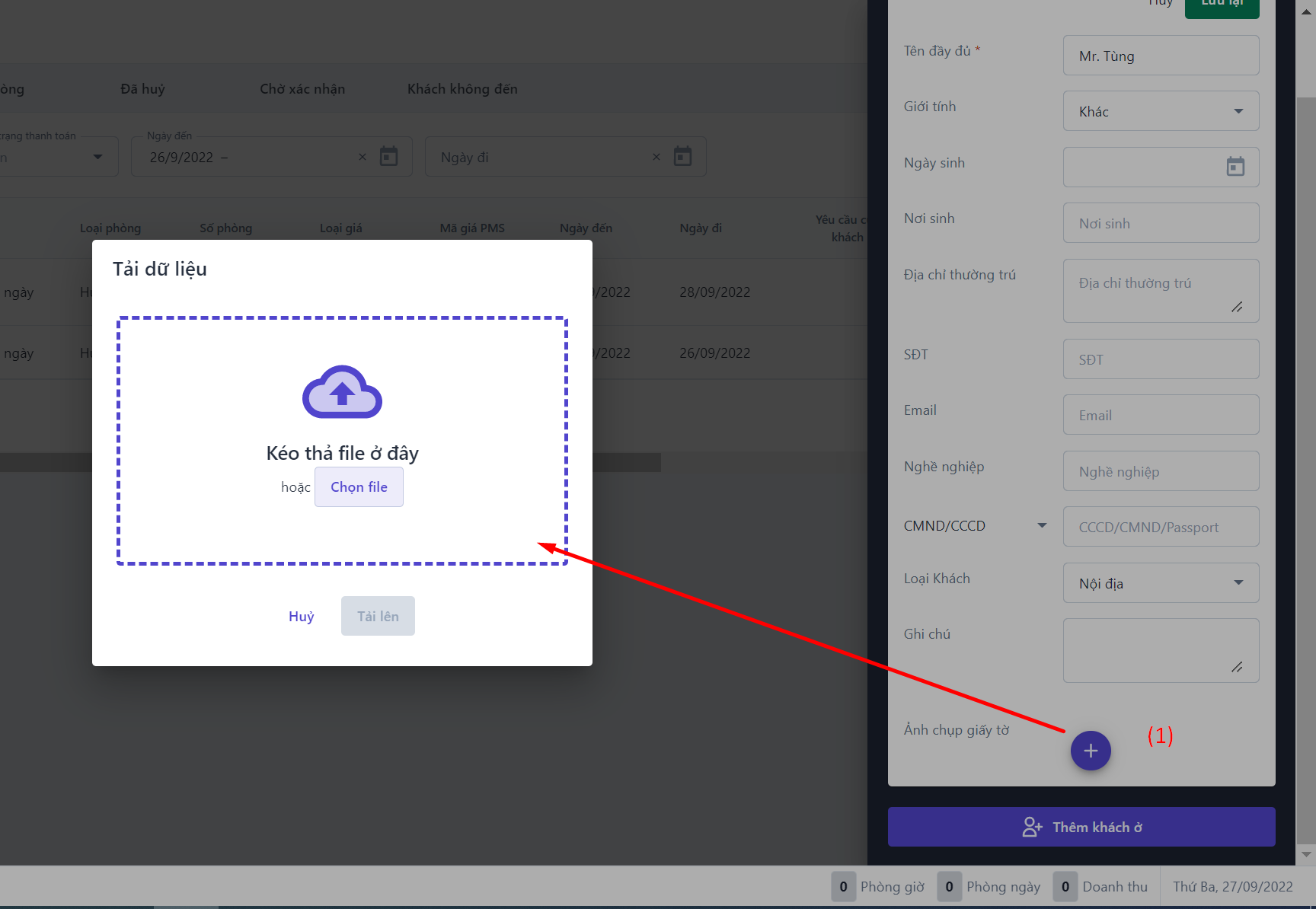1316x909 pixels.
Task: Click the Email input field
Action: pos(1160,415)
